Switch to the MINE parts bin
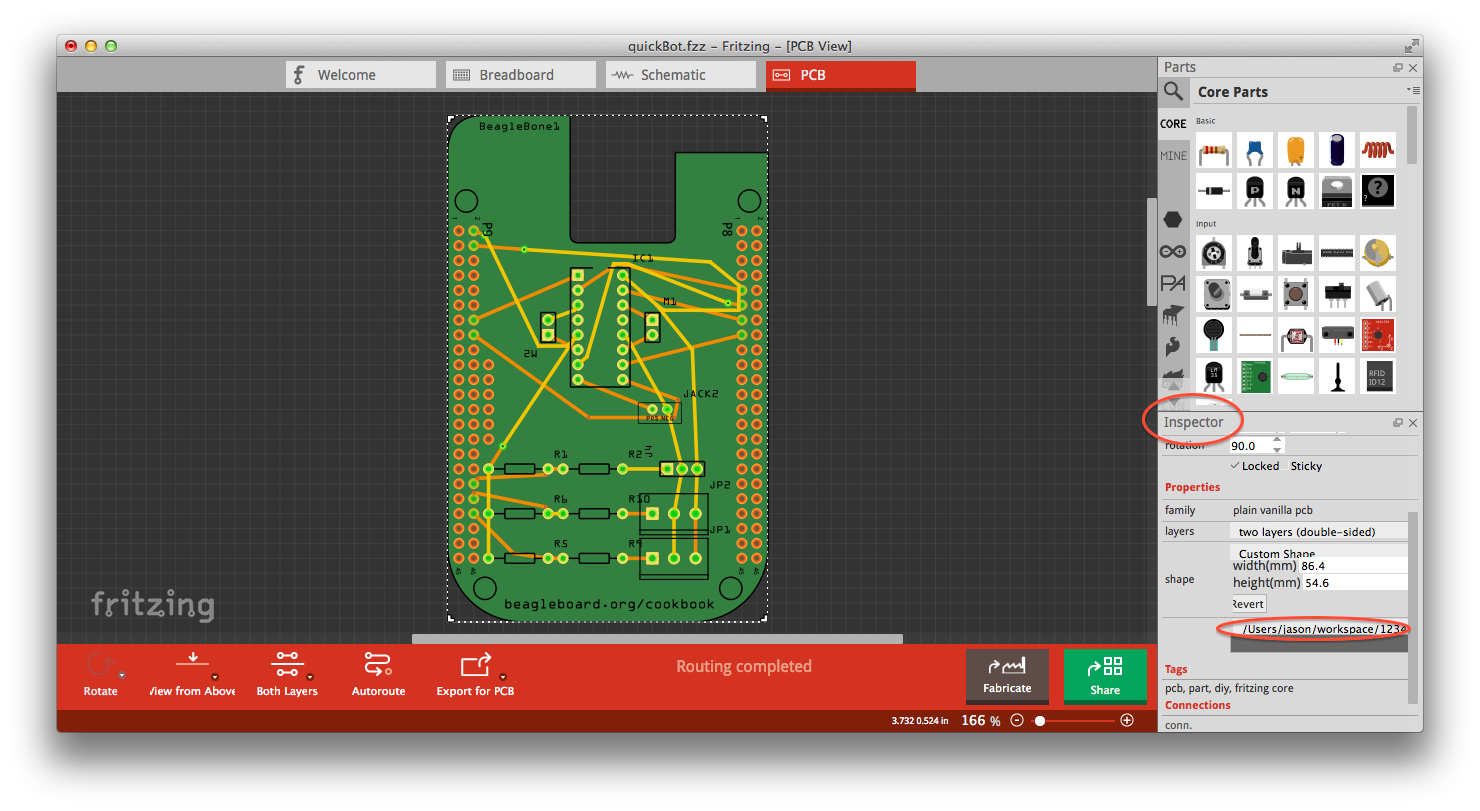This screenshot has width=1480, height=811. [x=1172, y=155]
